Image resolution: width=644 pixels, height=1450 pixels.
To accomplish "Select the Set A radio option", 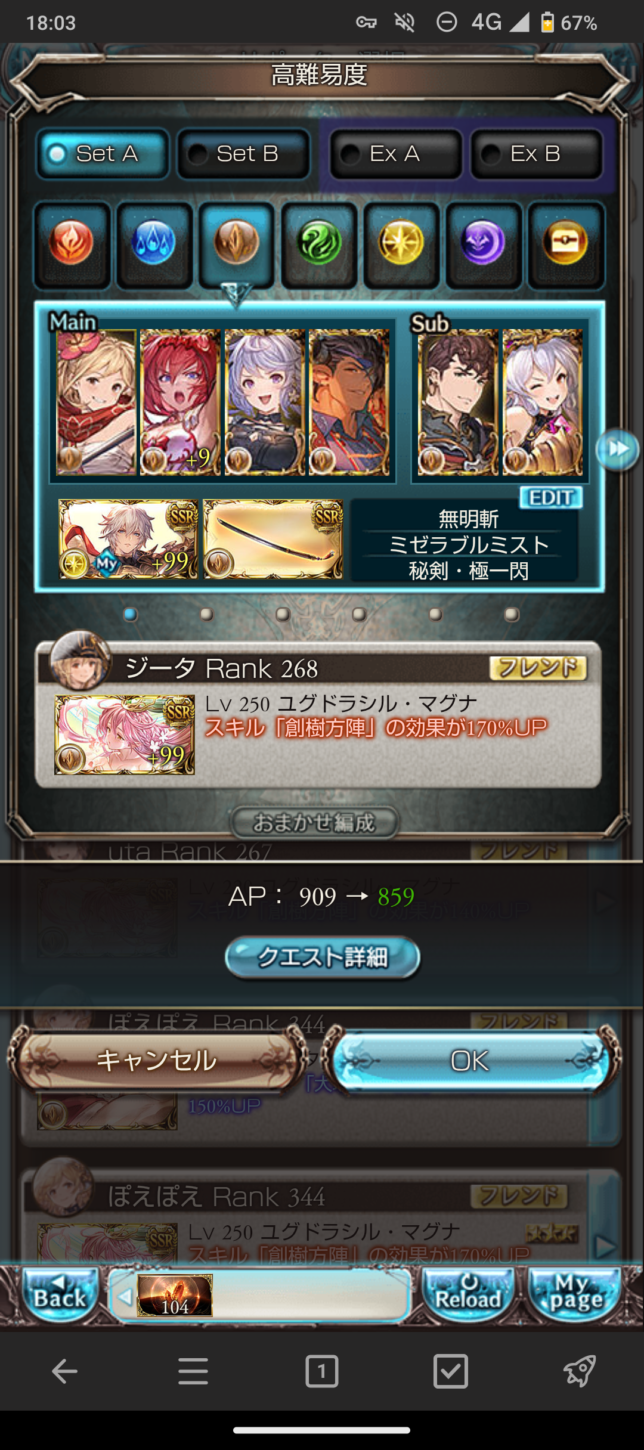I will 104,154.
